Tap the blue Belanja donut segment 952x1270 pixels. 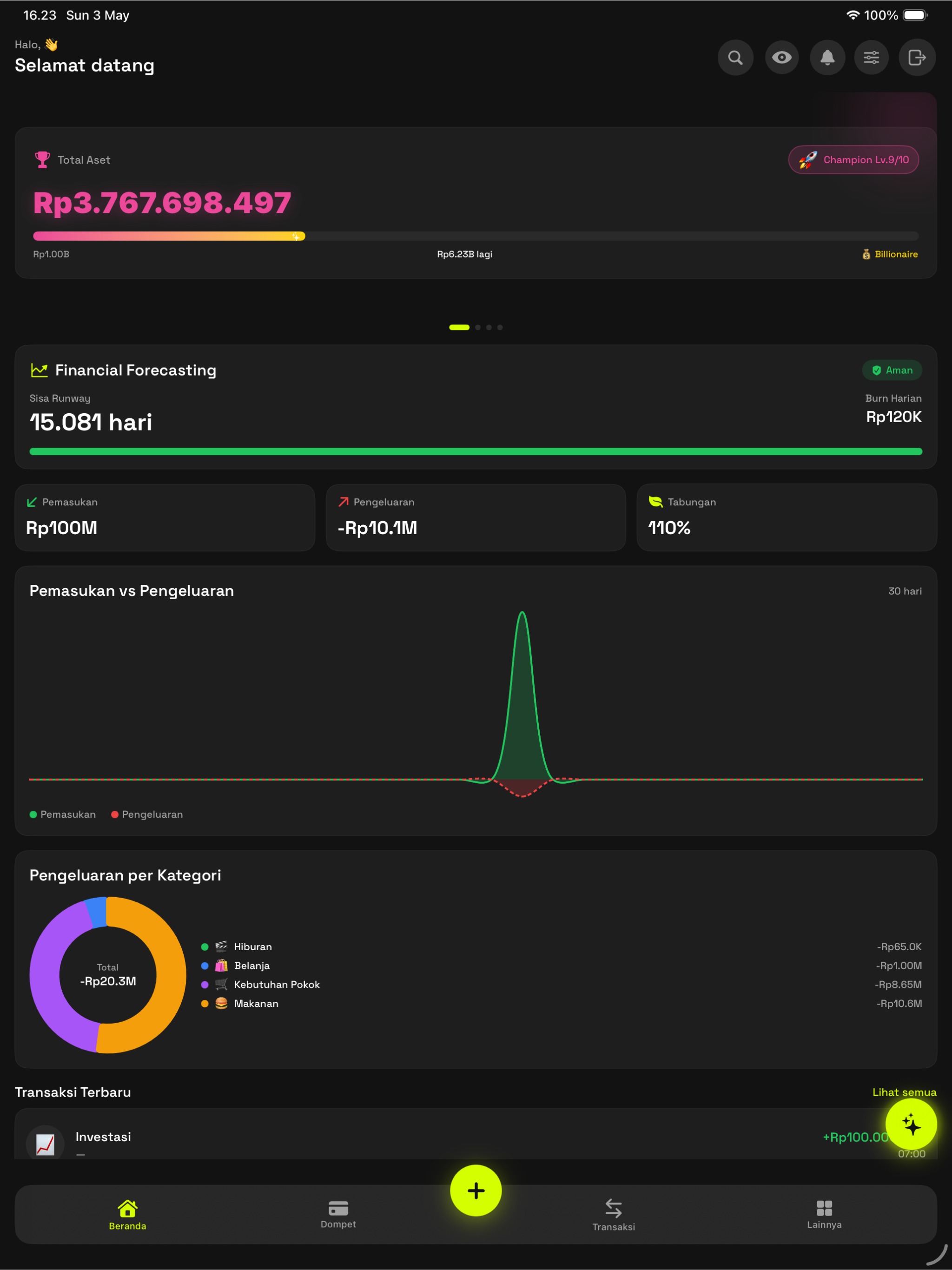tap(97, 913)
